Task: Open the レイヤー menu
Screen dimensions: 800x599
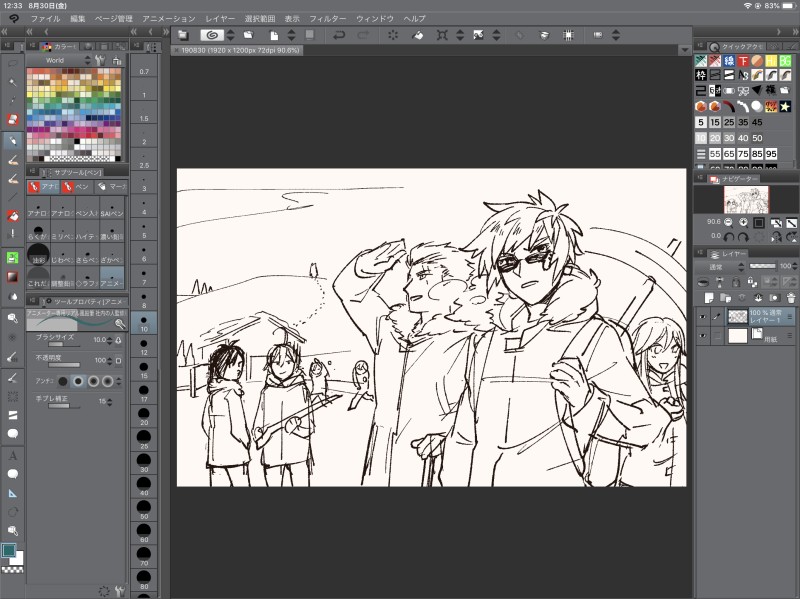Action: click(220, 19)
